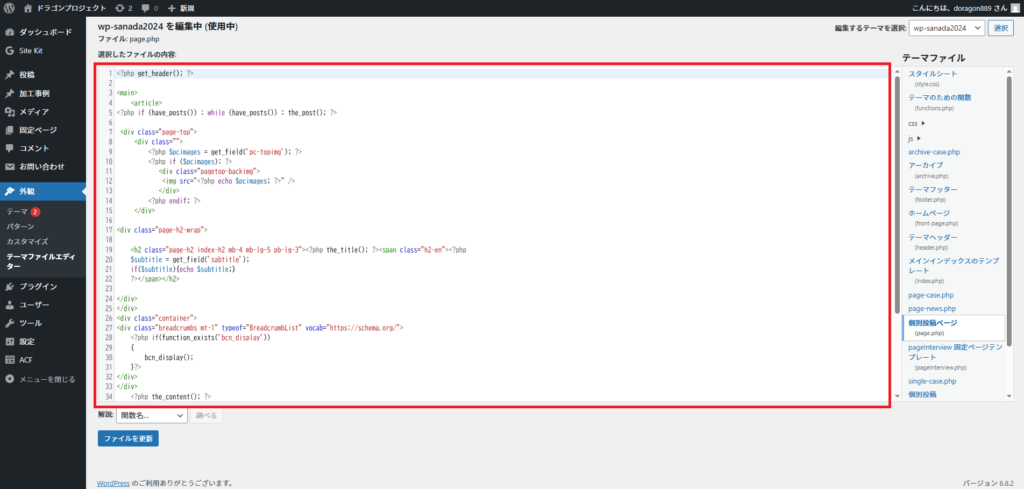
Task: Open ダッシュボード from the sidebar
Action: 44,32
